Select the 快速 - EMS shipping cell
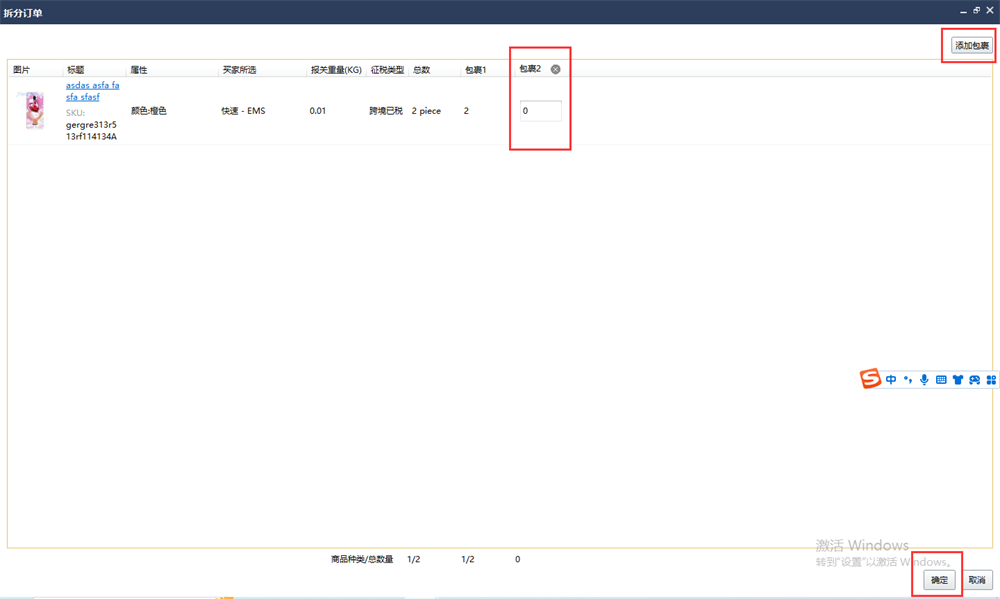Image resolution: width=1000 pixels, height=599 pixels. tap(243, 111)
